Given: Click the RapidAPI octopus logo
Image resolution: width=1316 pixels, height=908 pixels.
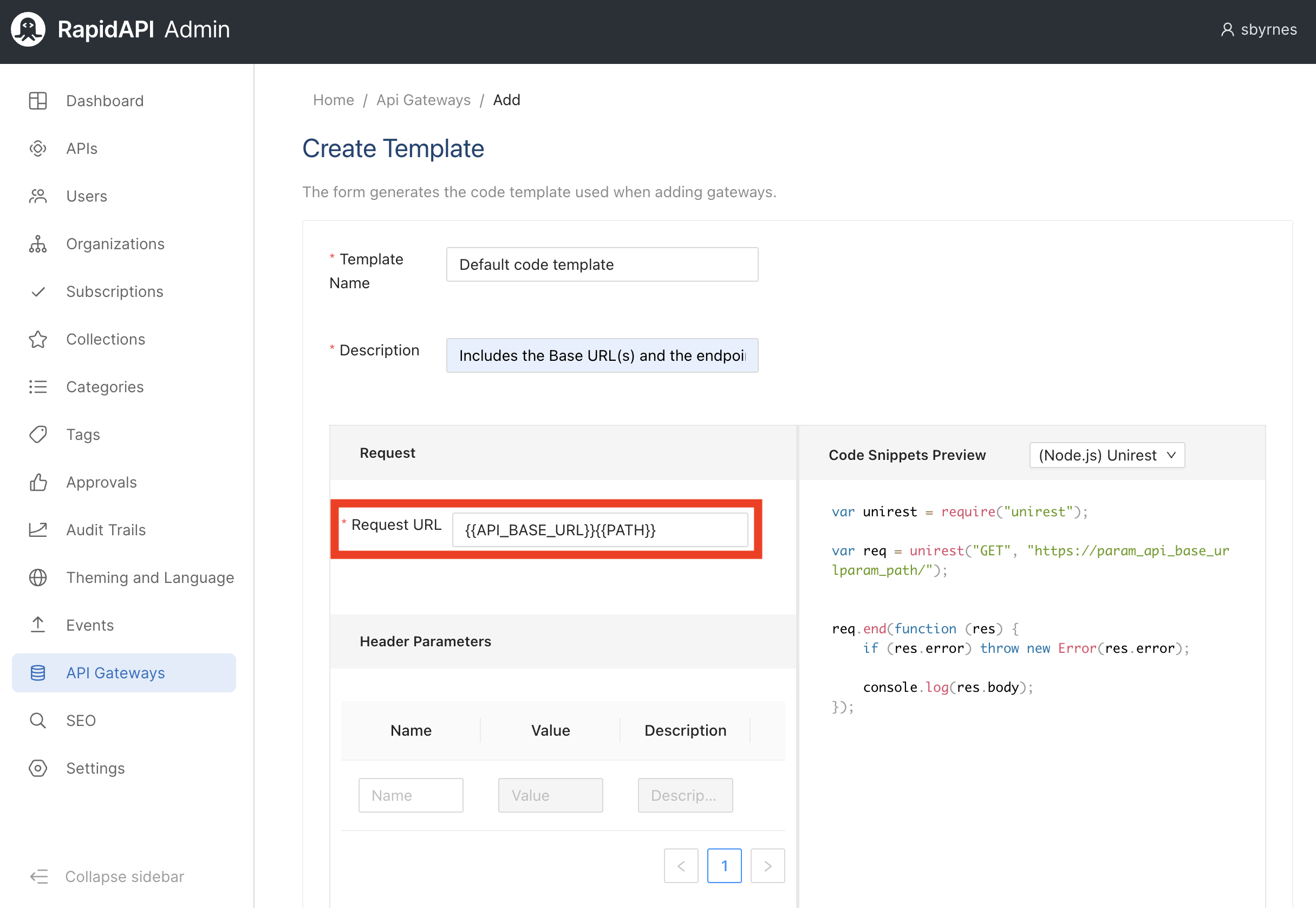Looking at the screenshot, I should [x=27, y=29].
